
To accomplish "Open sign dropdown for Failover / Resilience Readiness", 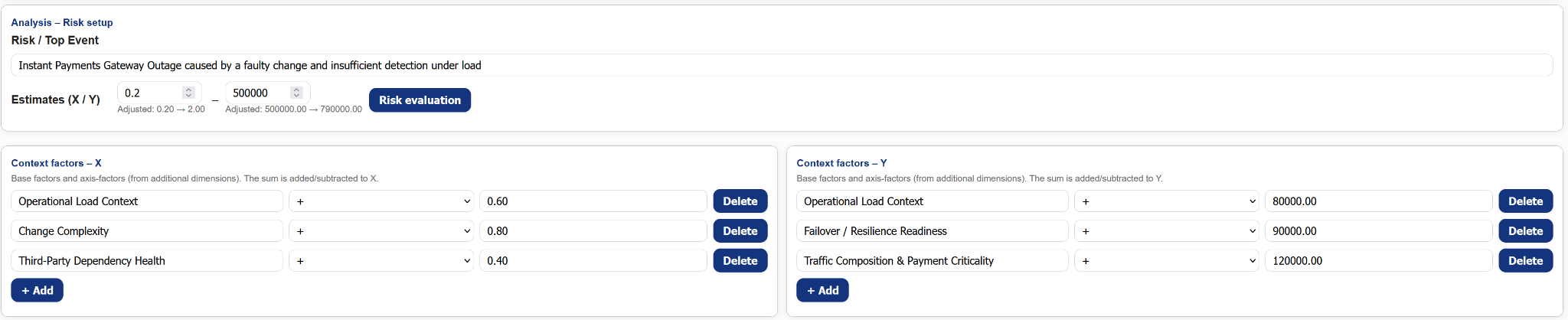I will 1167,231.
